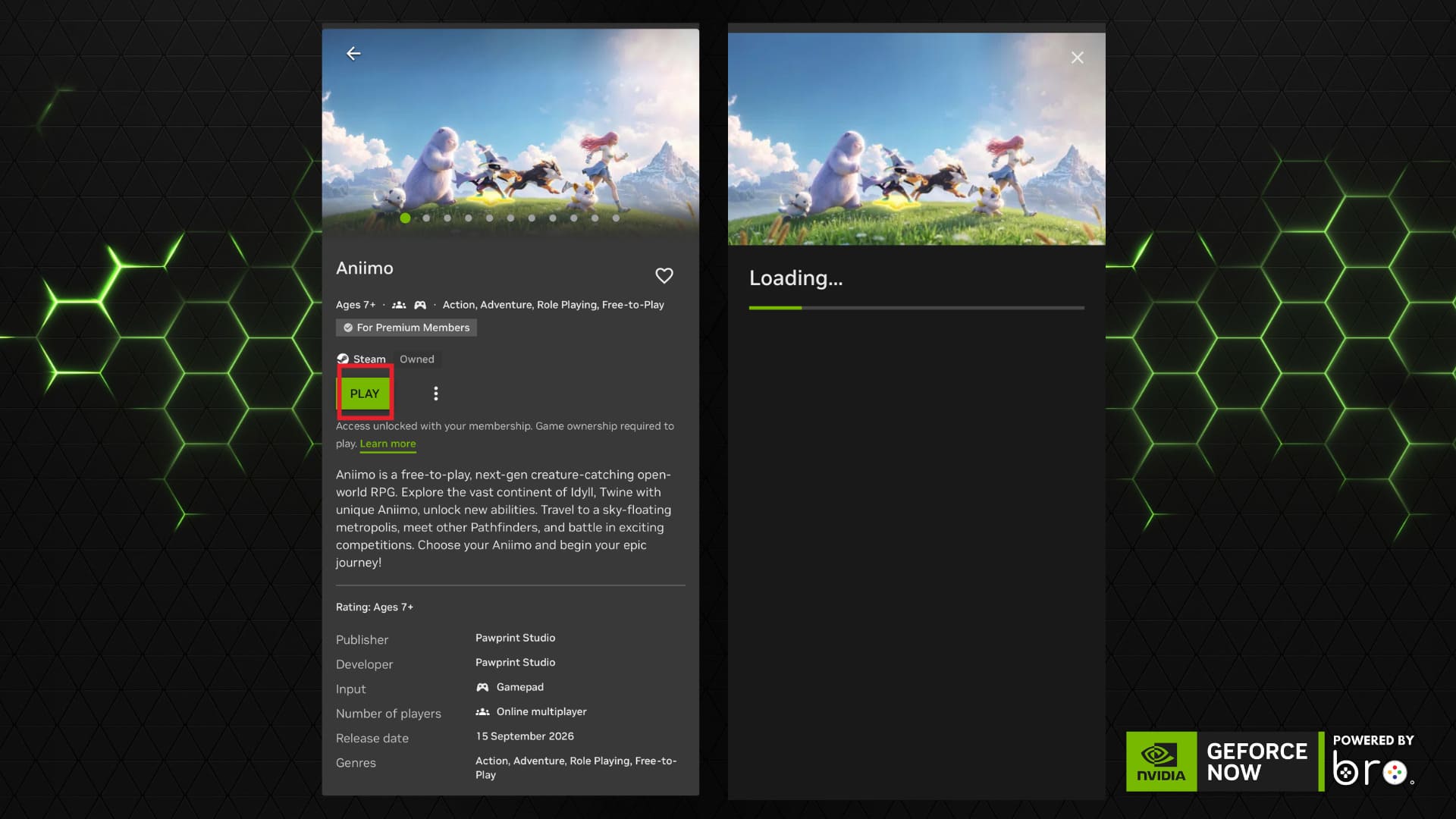This screenshot has width=1456, height=819.
Task: Open the Learn more link
Action: pos(388,444)
